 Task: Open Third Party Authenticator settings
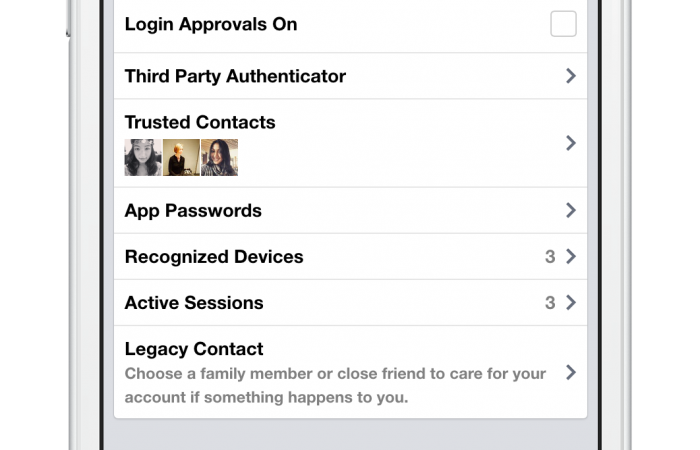[235, 76]
